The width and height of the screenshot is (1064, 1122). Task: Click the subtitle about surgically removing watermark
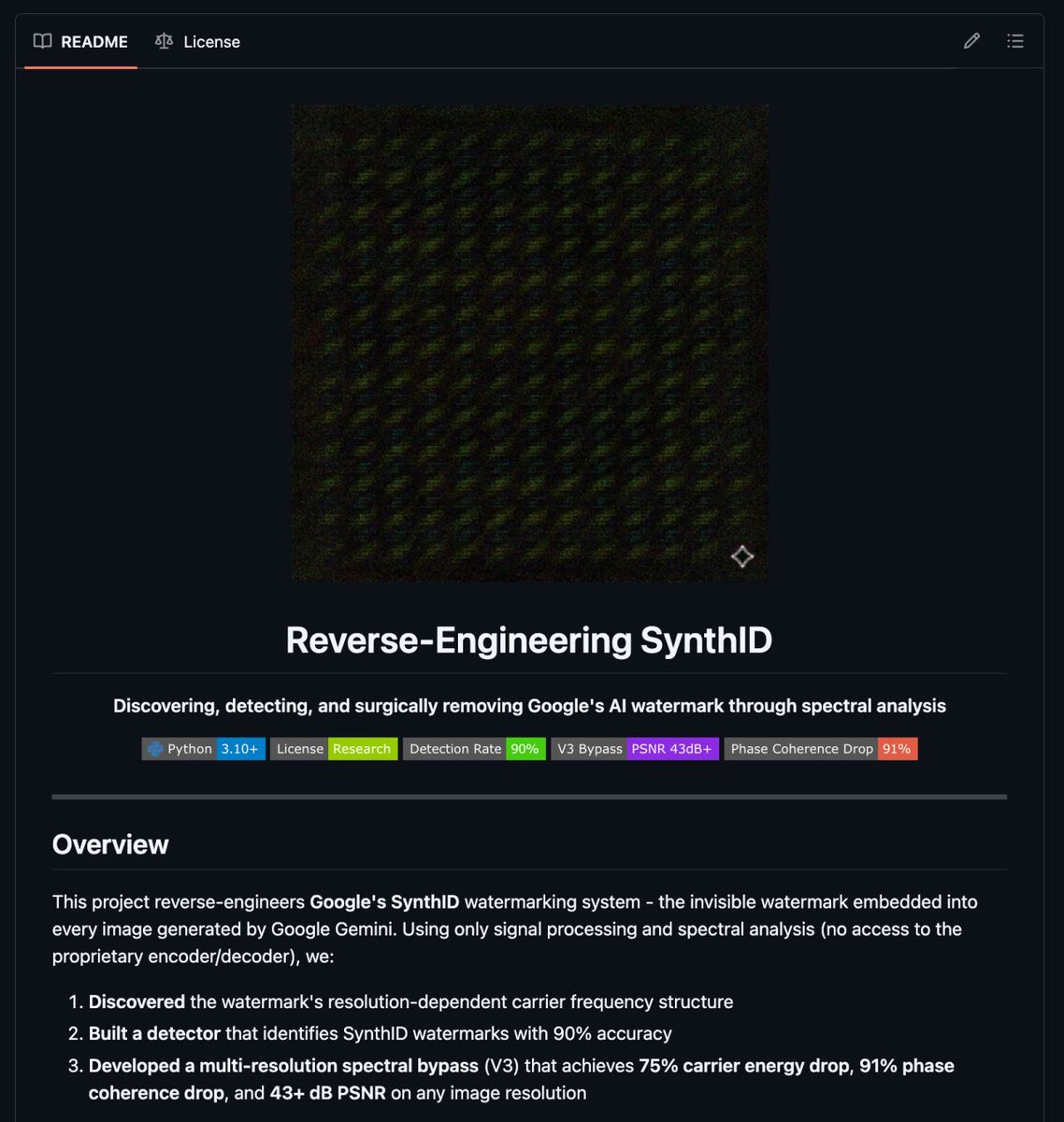[529, 706]
